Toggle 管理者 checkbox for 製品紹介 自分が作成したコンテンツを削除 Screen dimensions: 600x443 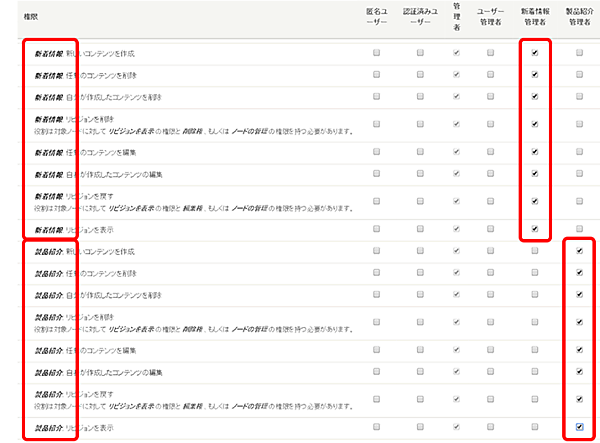click(x=456, y=297)
